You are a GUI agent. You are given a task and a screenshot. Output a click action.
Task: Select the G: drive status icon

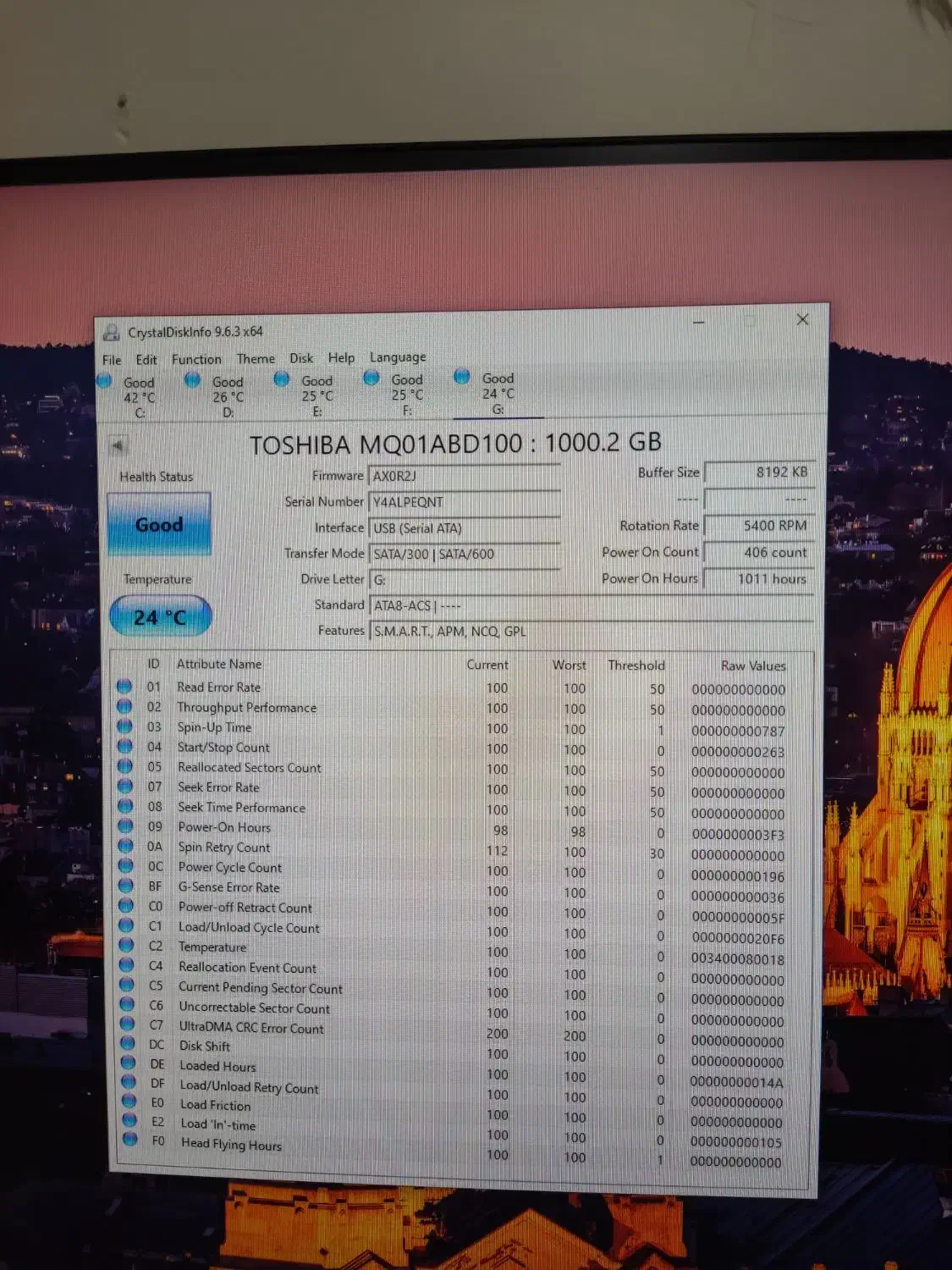[462, 377]
